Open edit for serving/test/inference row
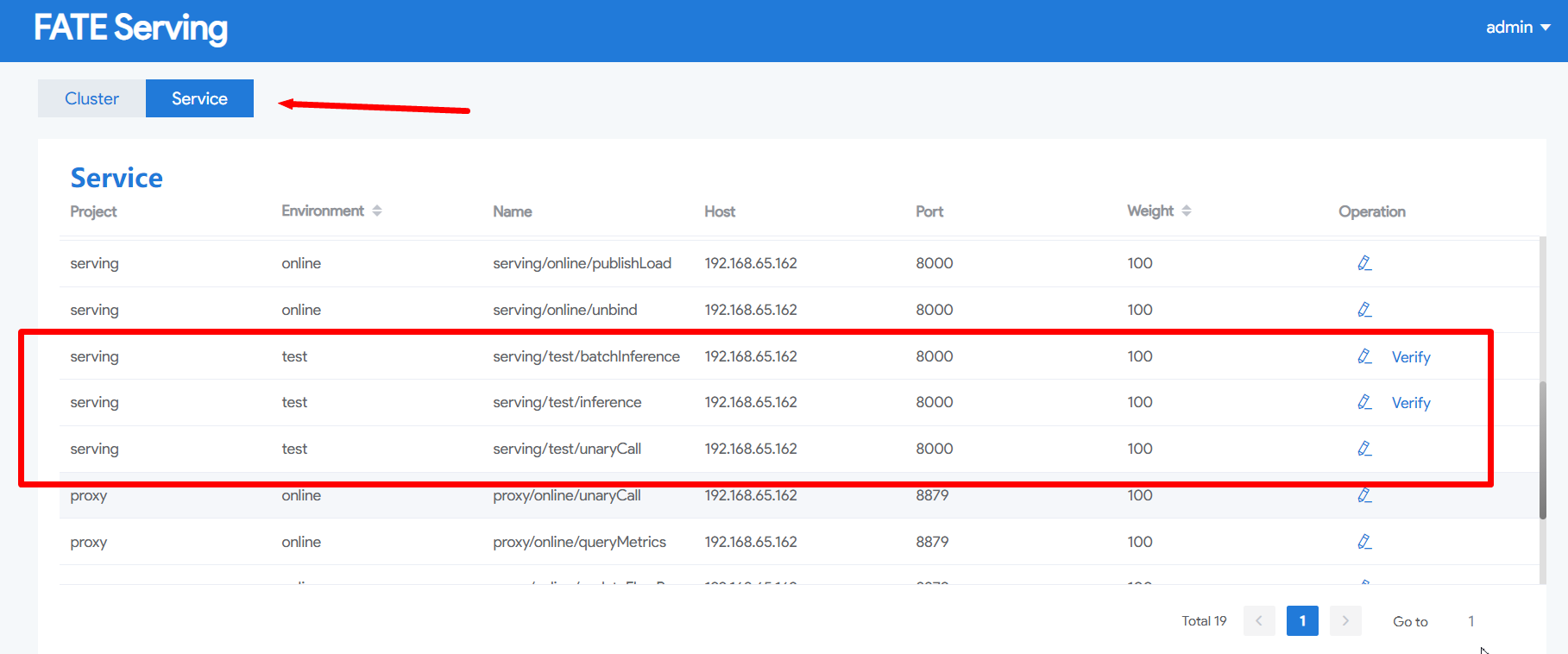The width and height of the screenshot is (1568, 654). click(1364, 402)
